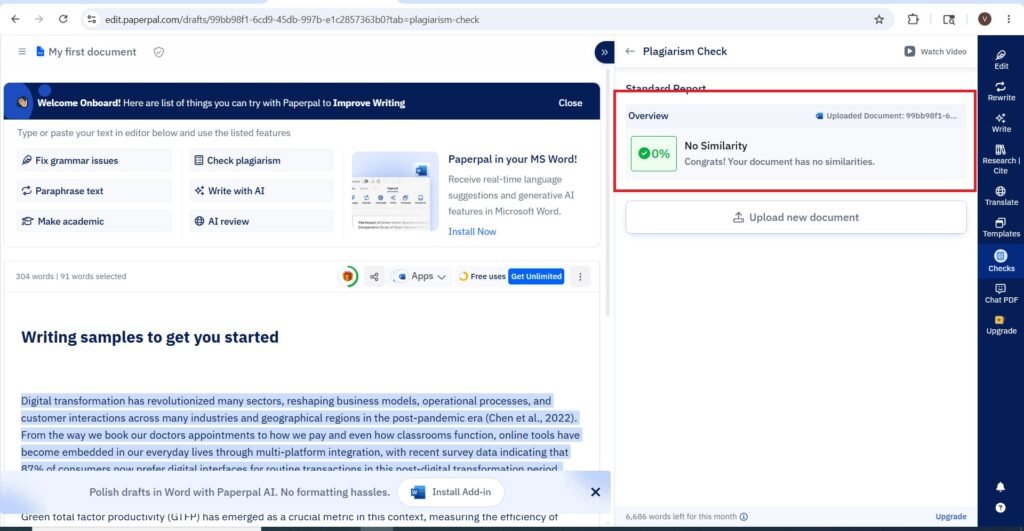Open the browser extensions puzzle icon
Viewport: 1024px width, 531px height.
click(x=913, y=20)
